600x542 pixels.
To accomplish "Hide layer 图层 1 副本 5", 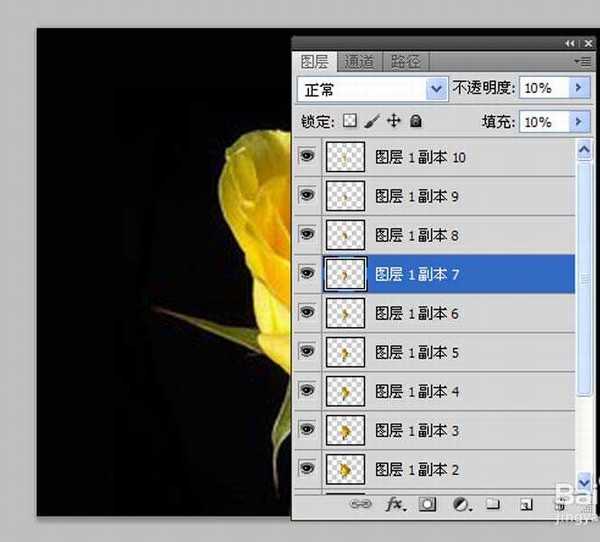I will [x=307, y=351].
